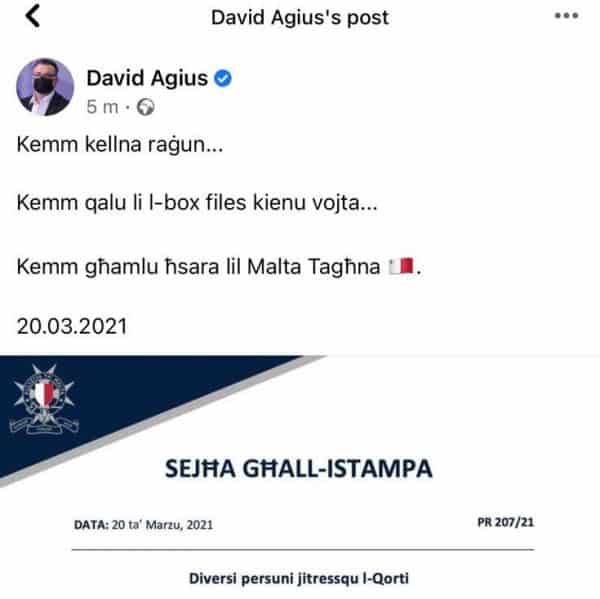Open the attached press release image
This screenshot has height=599, width=600.
click(300, 477)
